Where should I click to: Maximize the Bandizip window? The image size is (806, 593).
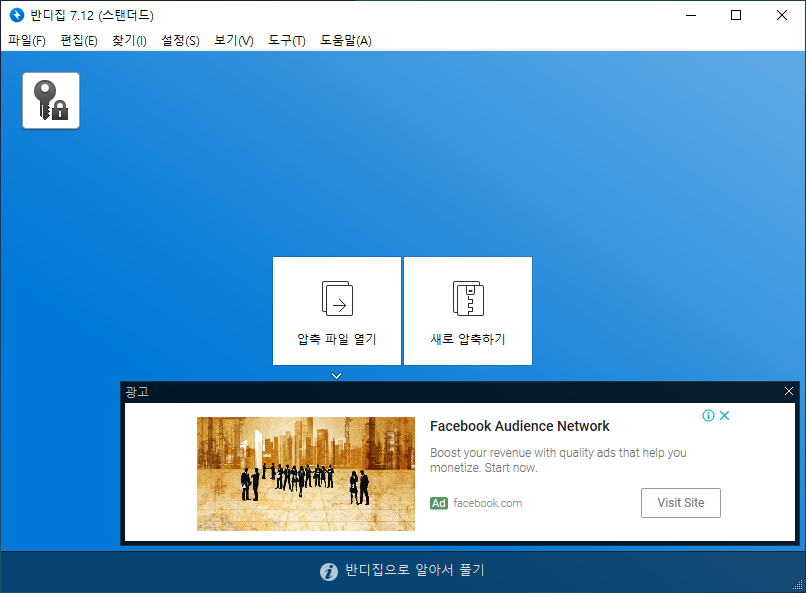736,15
